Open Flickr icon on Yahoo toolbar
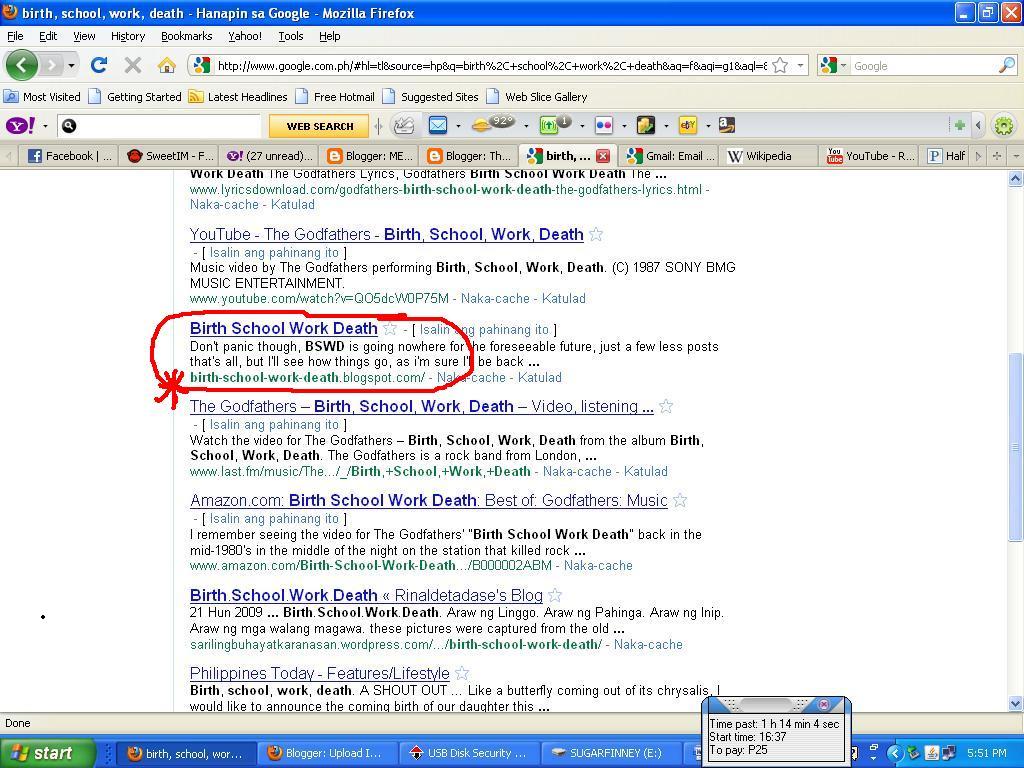 tap(605, 125)
